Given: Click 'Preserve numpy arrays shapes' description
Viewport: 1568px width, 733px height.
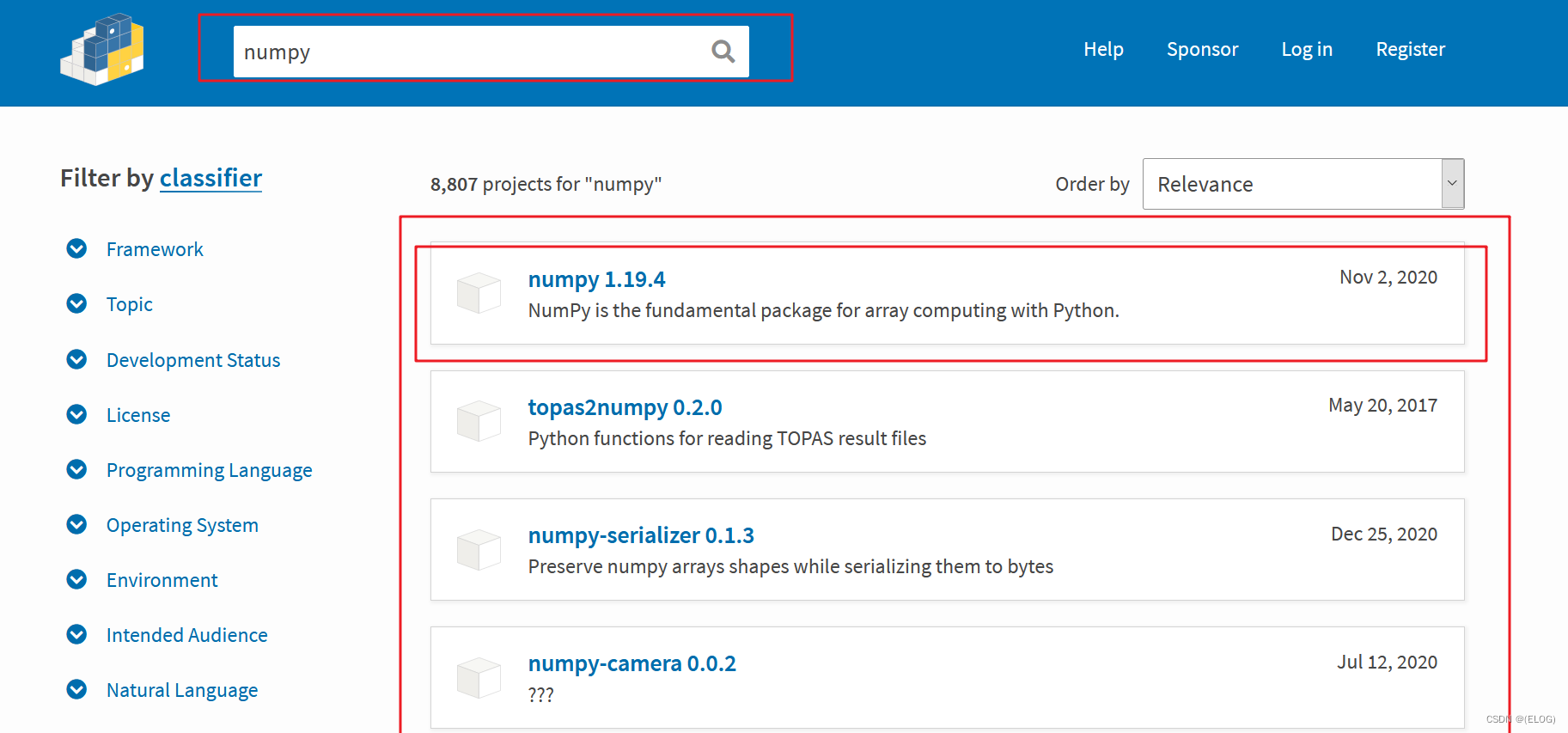Looking at the screenshot, I should pos(790,566).
